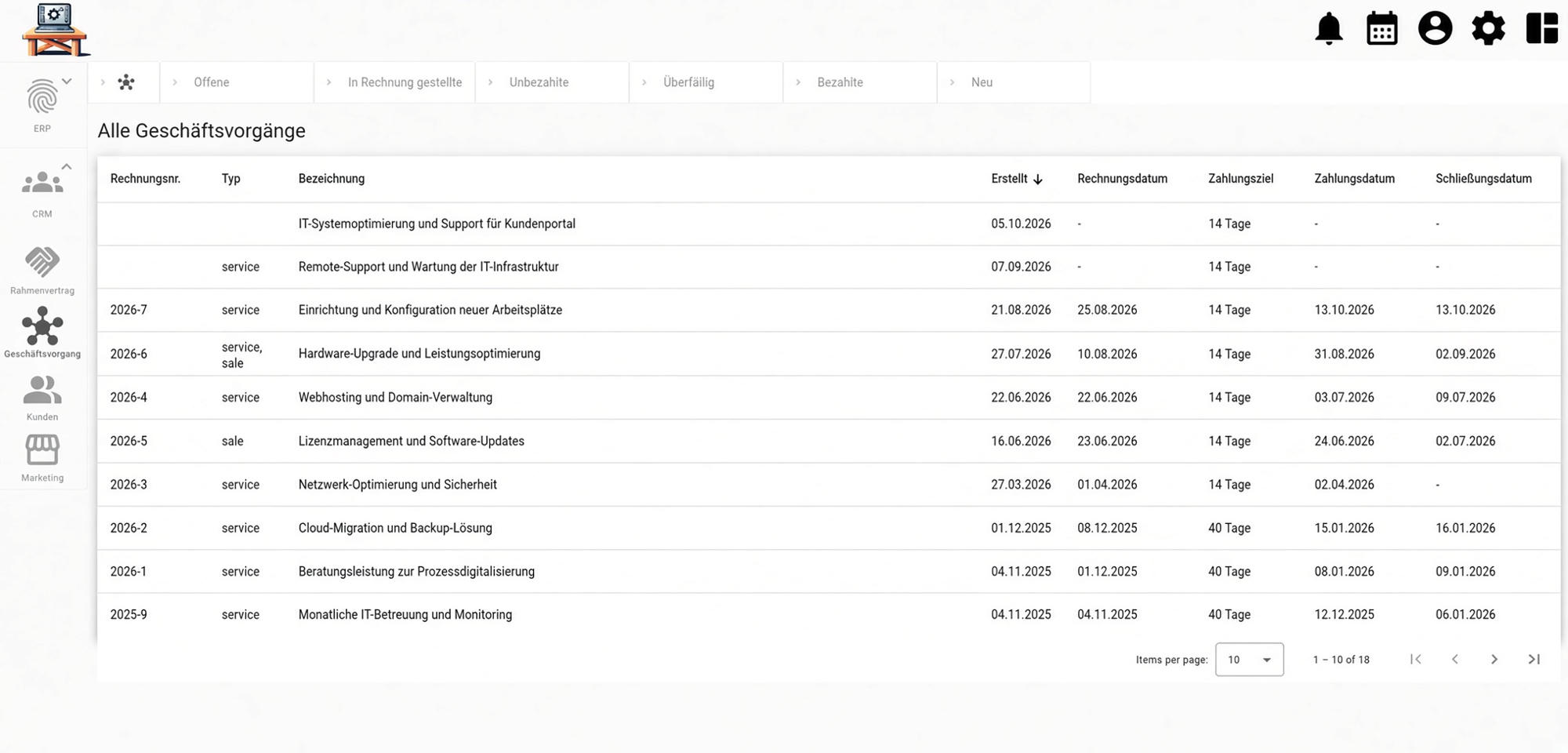Switch to the Bezahlte tab
The height and width of the screenshot is (753, 1568).
[860, 82]
